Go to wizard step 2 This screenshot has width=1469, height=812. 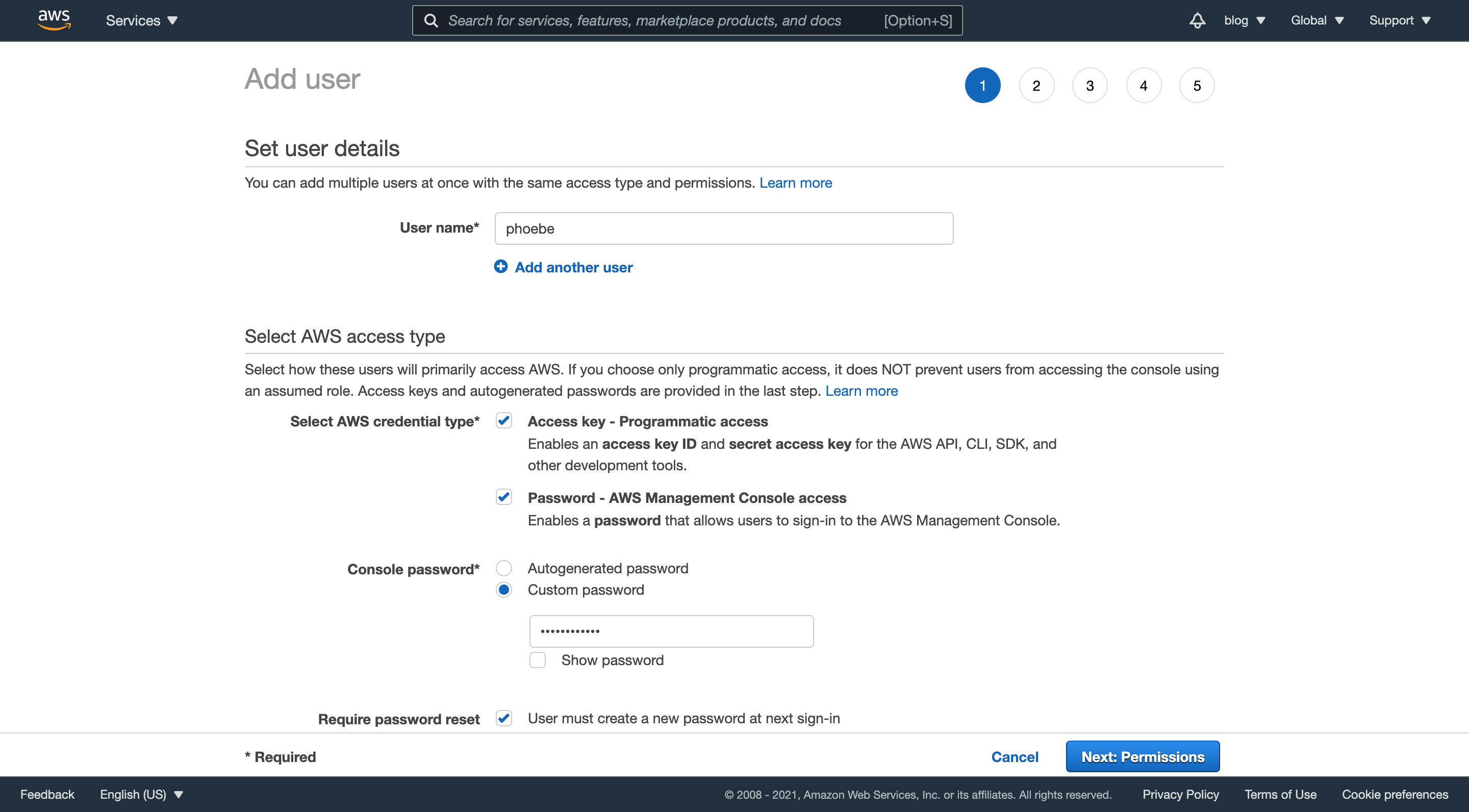pos(1036,86)
